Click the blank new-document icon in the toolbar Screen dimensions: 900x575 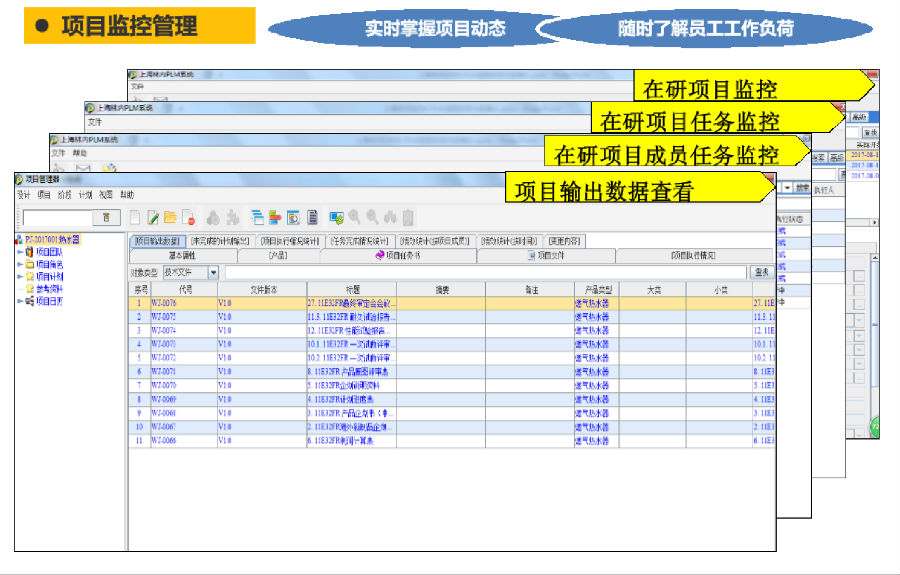(135, 217)
